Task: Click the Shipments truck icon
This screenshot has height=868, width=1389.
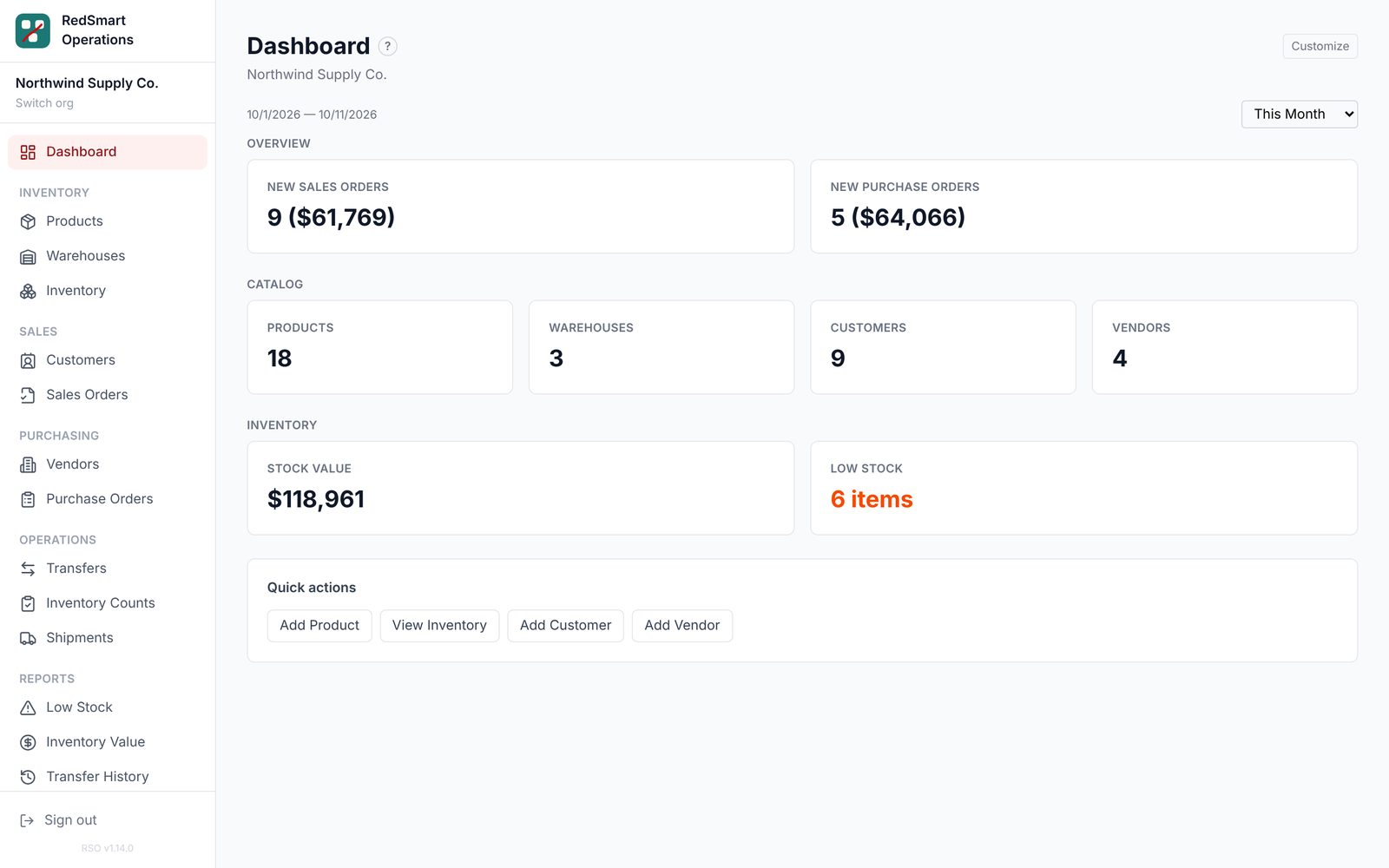Action: coord(28,638)
